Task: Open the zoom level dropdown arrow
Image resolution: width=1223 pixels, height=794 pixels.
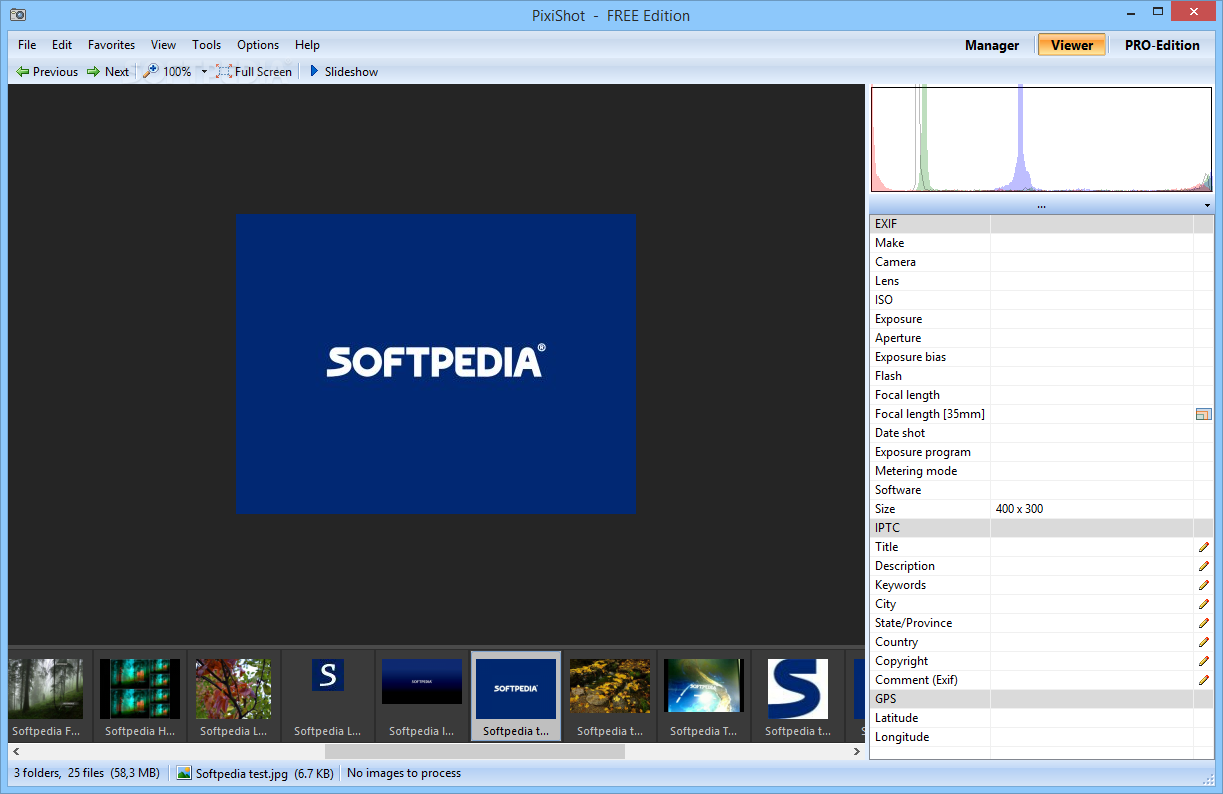Action: 204,72
